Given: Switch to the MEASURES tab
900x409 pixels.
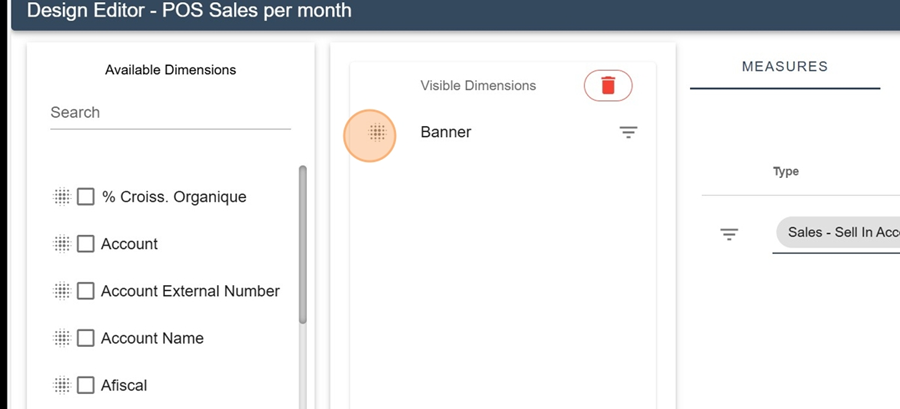Looking at the screenshot, I should (785, 67).
